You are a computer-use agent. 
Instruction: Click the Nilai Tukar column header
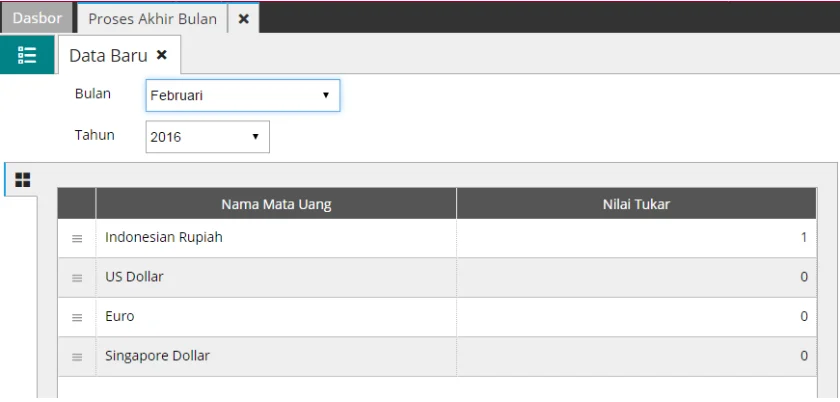click(636, 204)
